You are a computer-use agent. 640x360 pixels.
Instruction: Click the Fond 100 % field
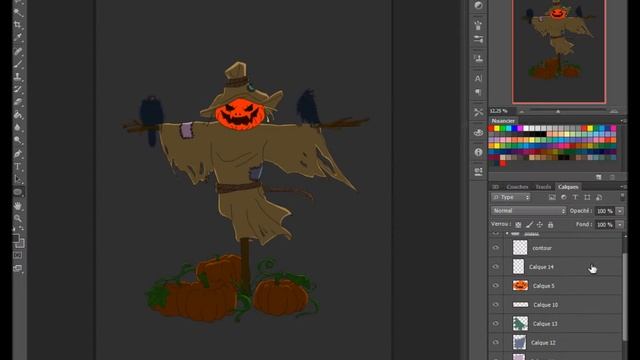click(x=604, y=224)
